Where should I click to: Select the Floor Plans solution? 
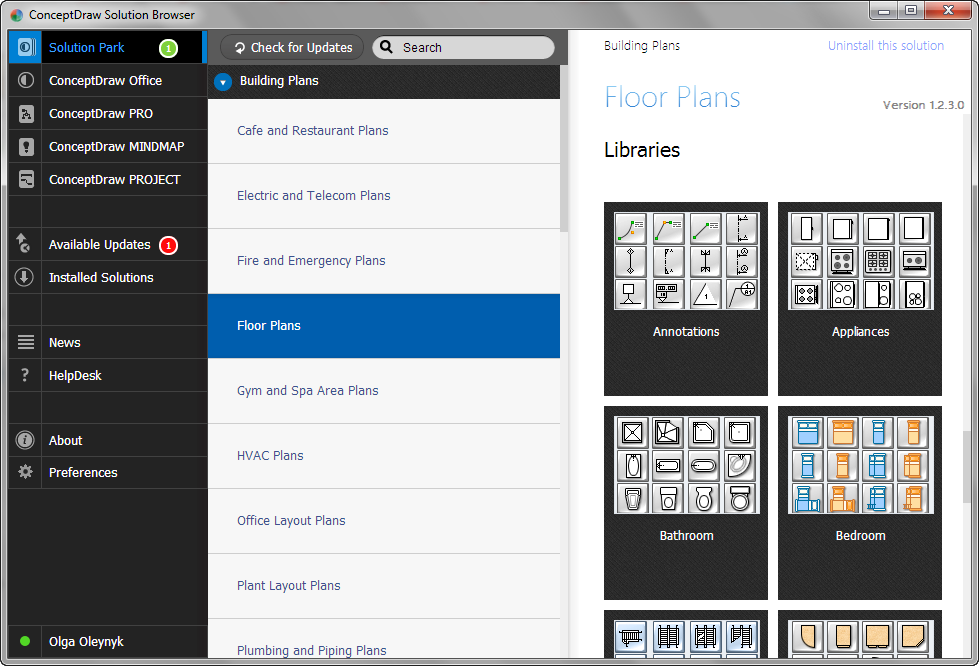pyautogui.click(x=383, y=326)
